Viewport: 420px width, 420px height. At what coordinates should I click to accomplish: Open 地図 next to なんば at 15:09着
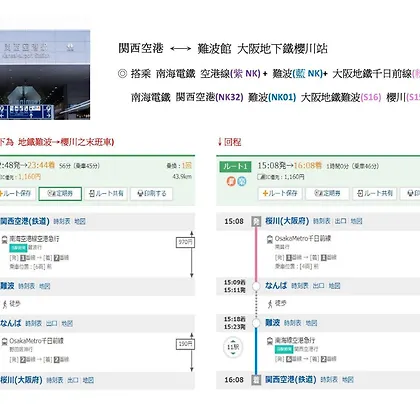(334, 286)
